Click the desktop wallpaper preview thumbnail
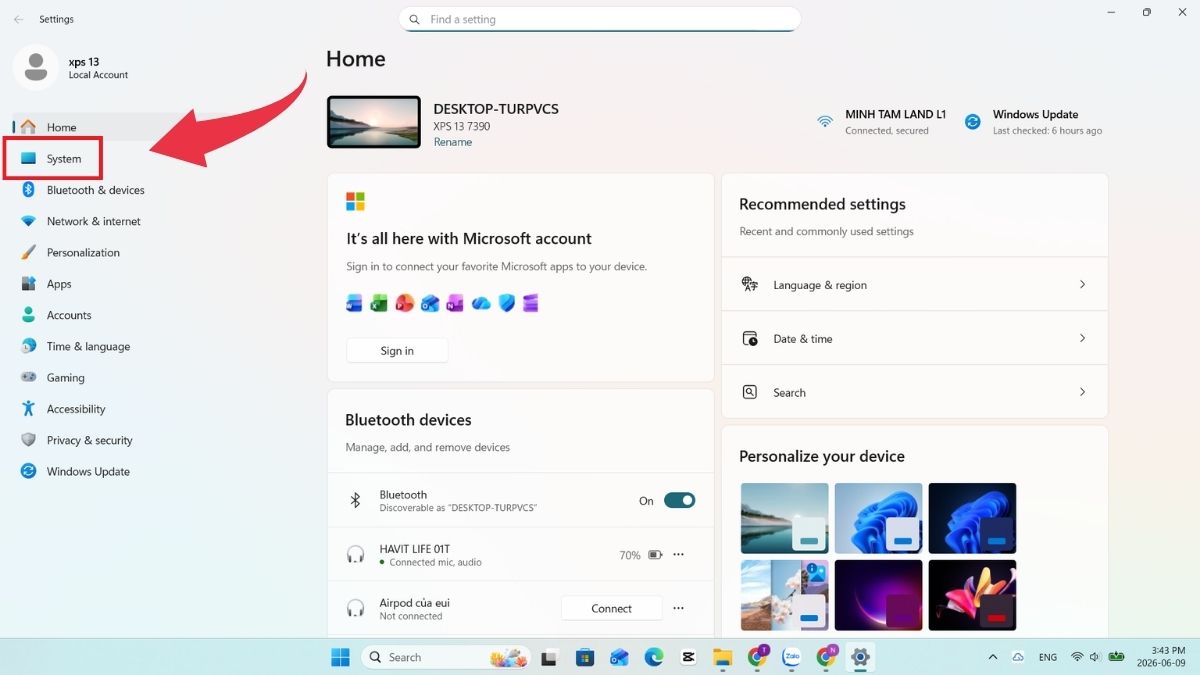 [x=374, y=122]
